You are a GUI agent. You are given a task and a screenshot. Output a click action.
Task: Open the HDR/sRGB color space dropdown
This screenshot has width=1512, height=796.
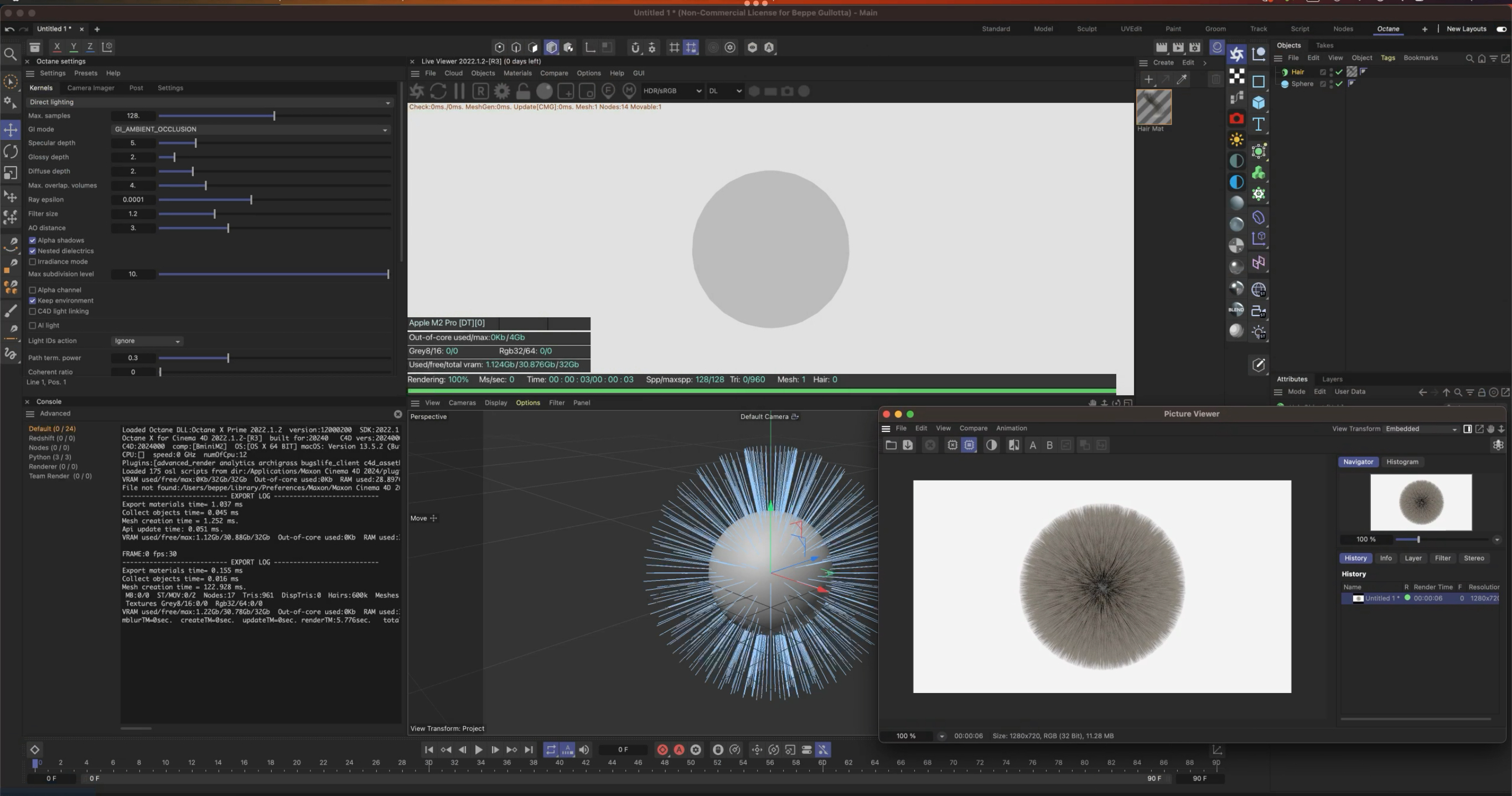tap(671, 91)
